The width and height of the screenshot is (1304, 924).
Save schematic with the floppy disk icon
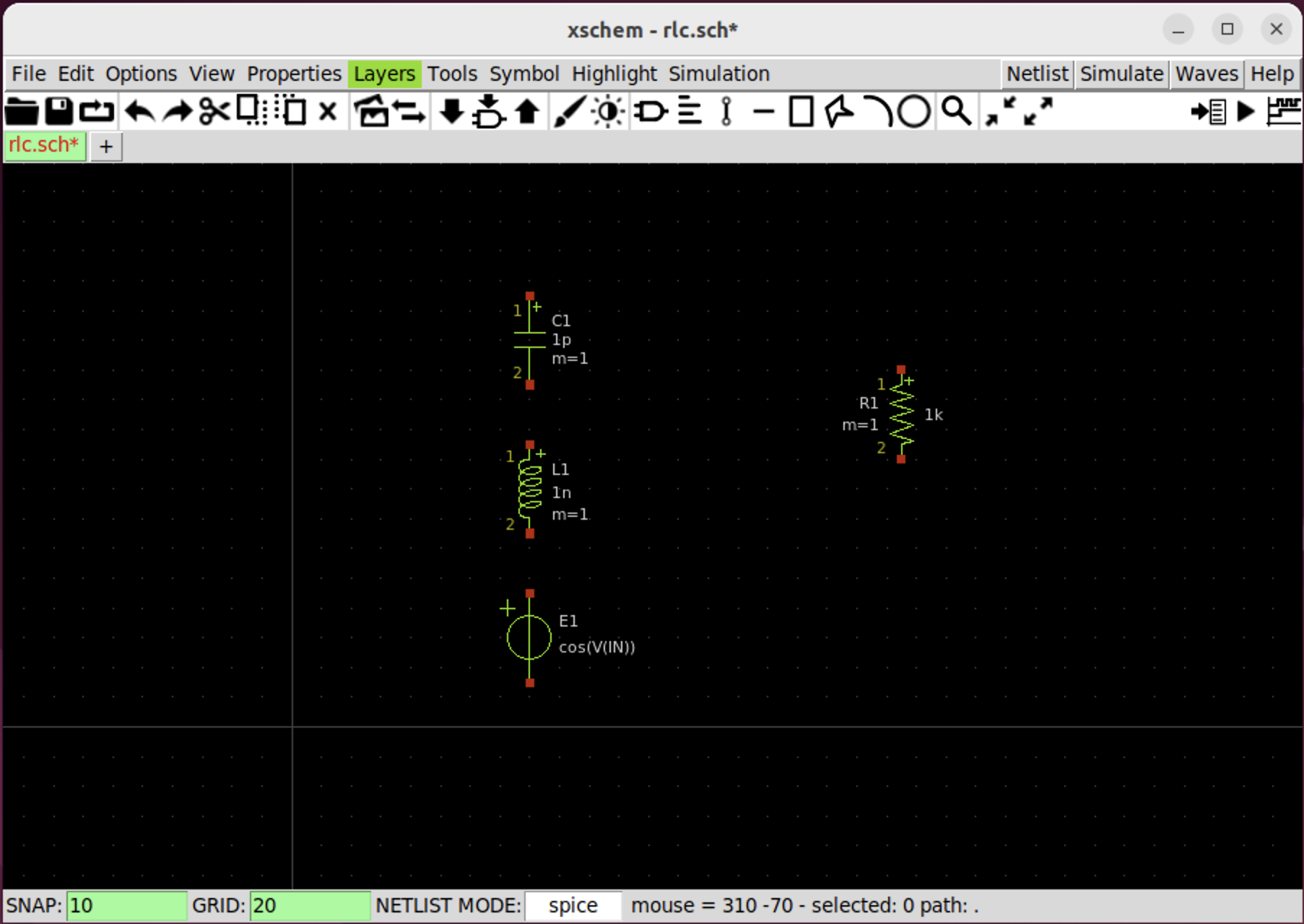pos(58,112)
